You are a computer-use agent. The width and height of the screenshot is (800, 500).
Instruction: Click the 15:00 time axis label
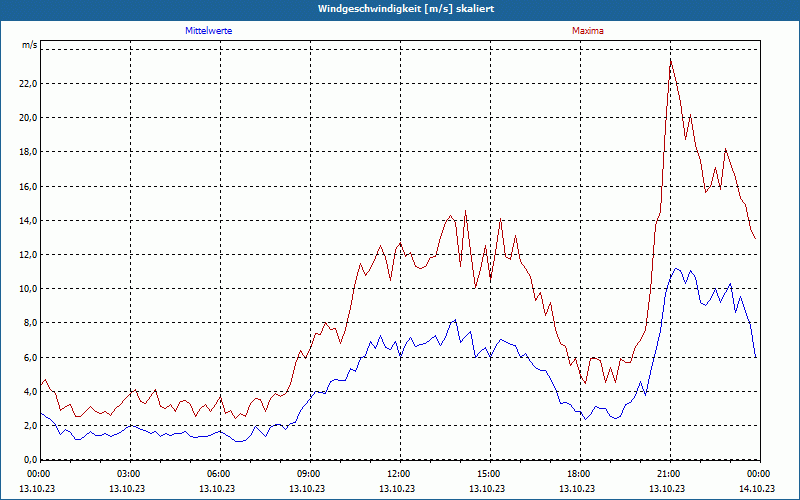[x=491, y=474]
